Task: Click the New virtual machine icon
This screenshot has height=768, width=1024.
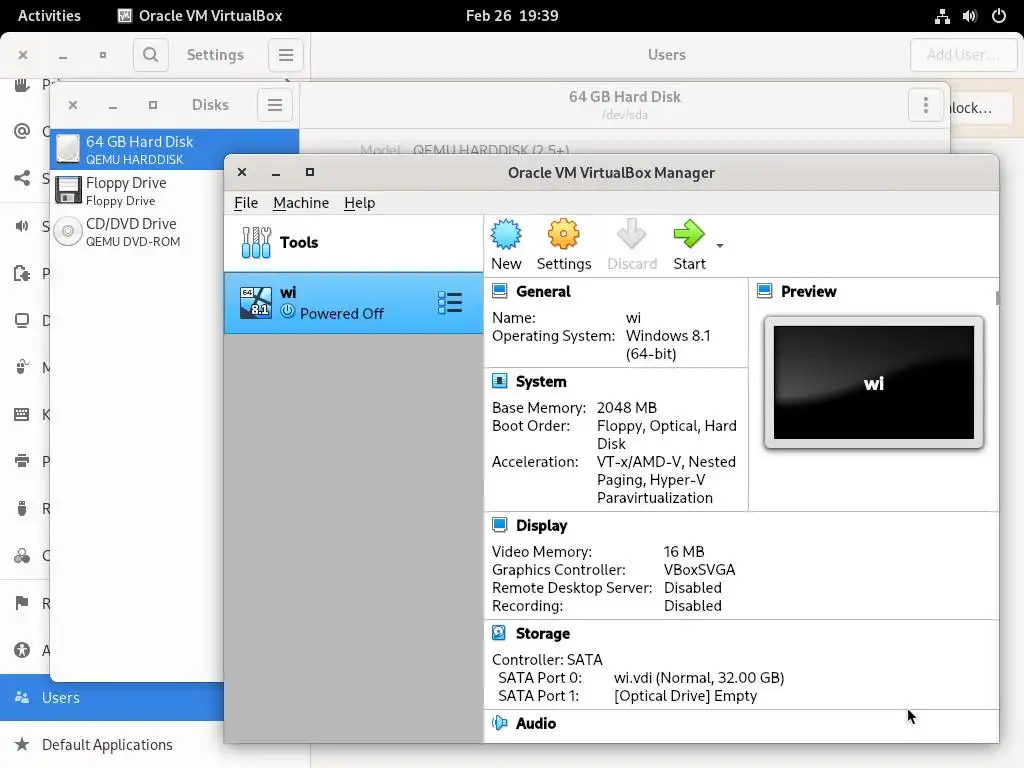Action: point(506,234)
